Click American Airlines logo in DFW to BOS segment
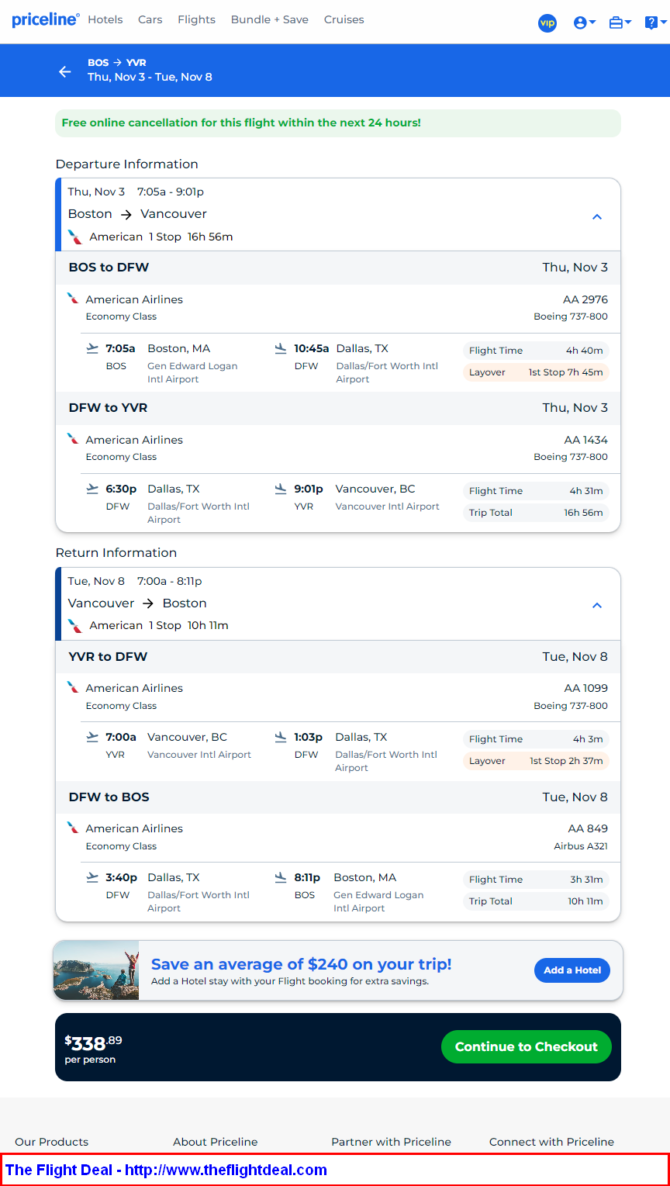Screen dimensions: 670x1186 tap(73, 827)
